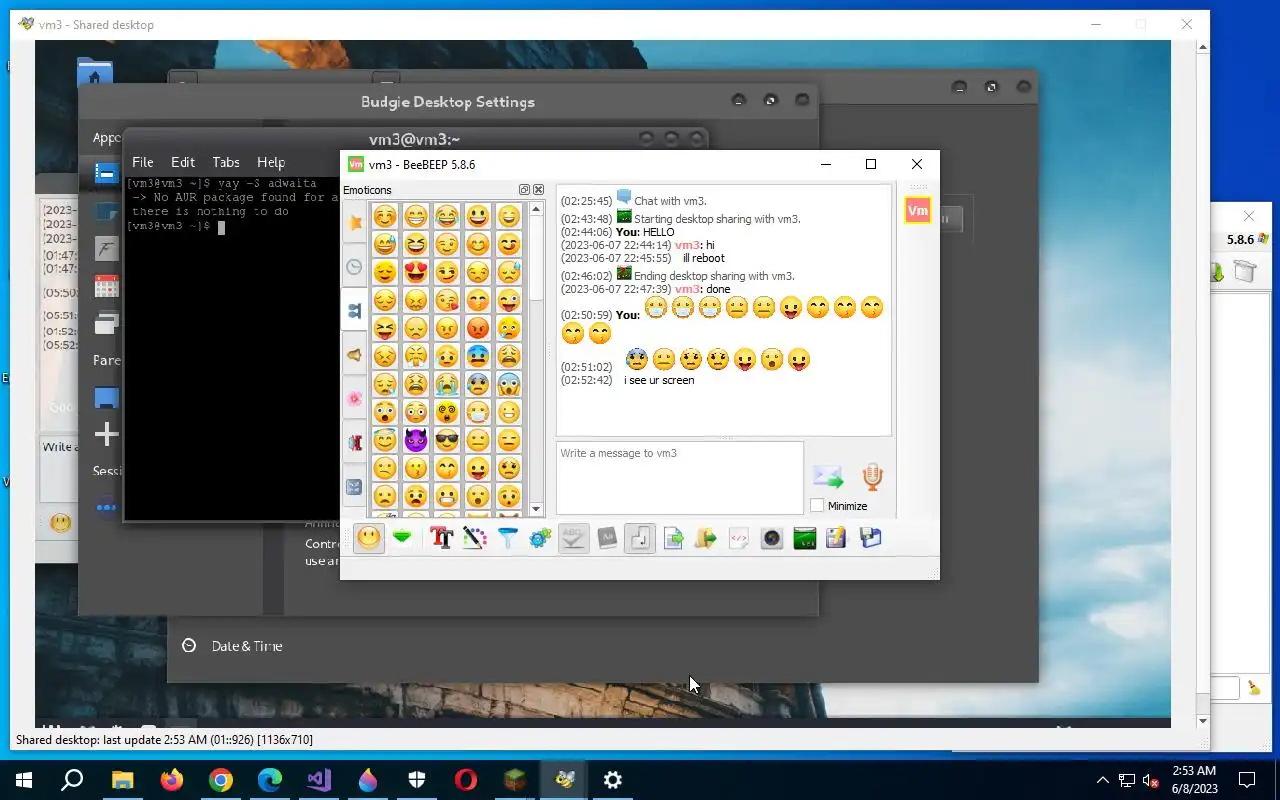The width and height of the screenshot is (1280, 800).
Task: Click the Budgie Desktop Settings title bar
Action: point(447,102)
